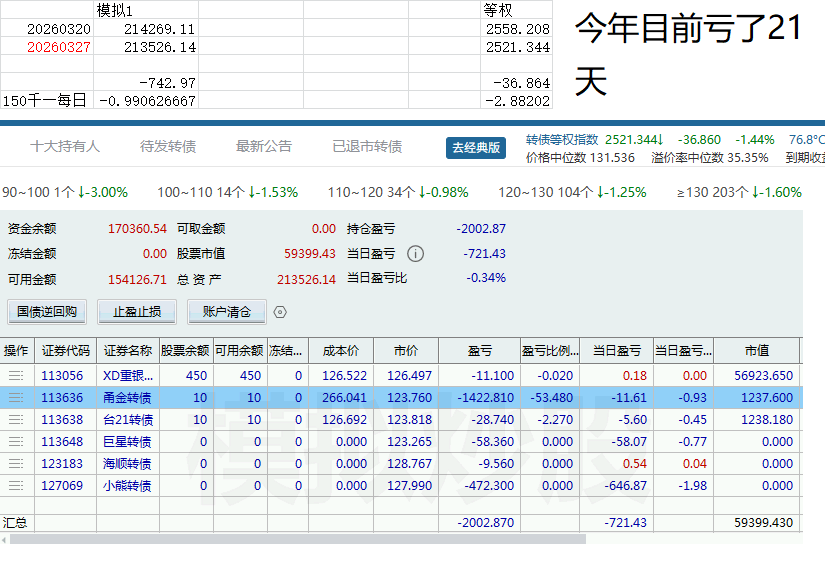Click the 国债逆回购 button
Viewport: 825px width, 562px height.
tap(47, 312)
